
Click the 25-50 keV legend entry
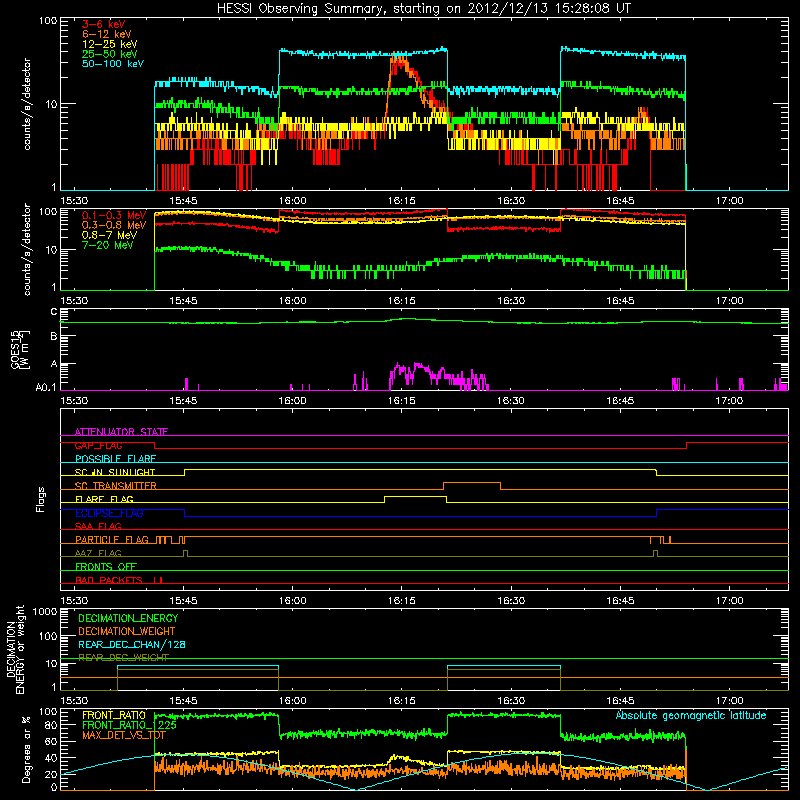coord(109,54)
